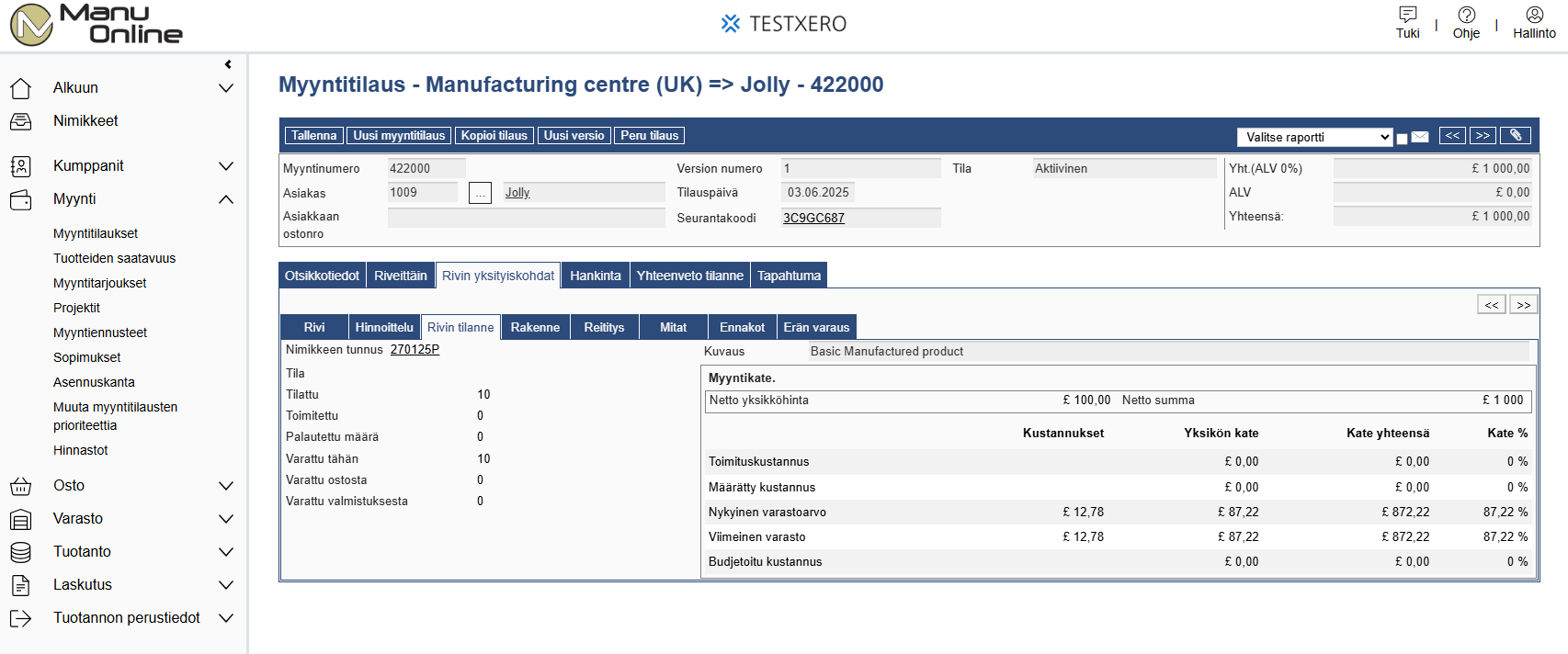The height and width of the screenshot is (654, 1568).
Task: Go to previous line above sub-tabs
Action: coord(1492,305)
